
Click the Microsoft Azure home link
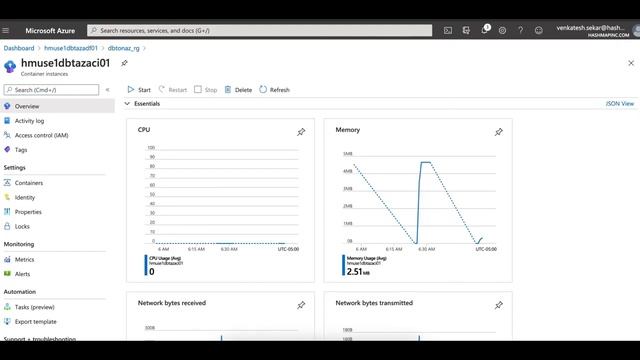50,31
